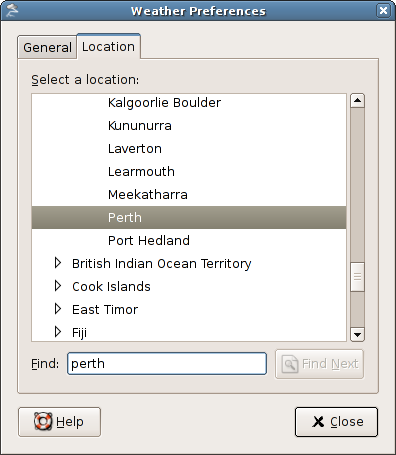Screen dimensions: 396x455
Task: Click the lifebuoy icon on Help button
Action: 43,421
